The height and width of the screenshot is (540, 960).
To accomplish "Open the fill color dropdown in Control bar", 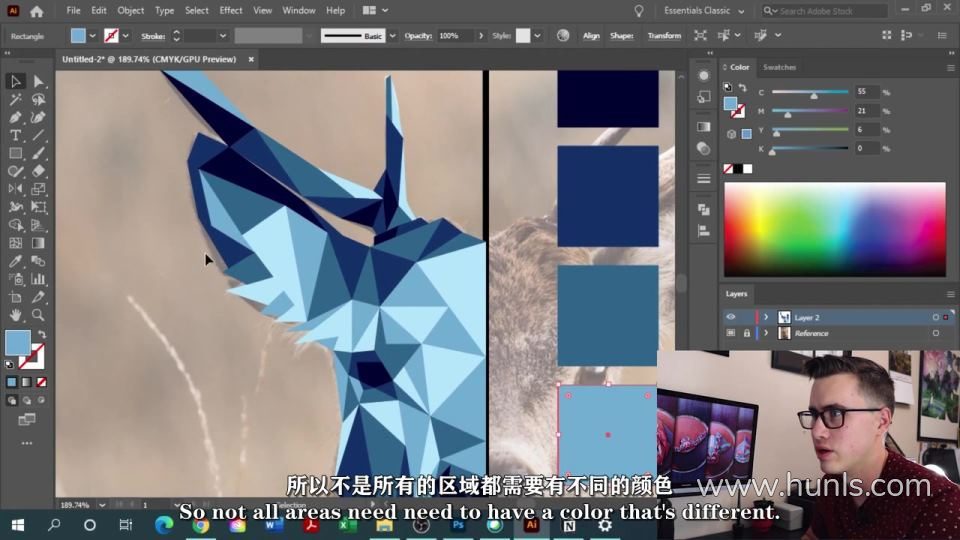I will (92, 36).
